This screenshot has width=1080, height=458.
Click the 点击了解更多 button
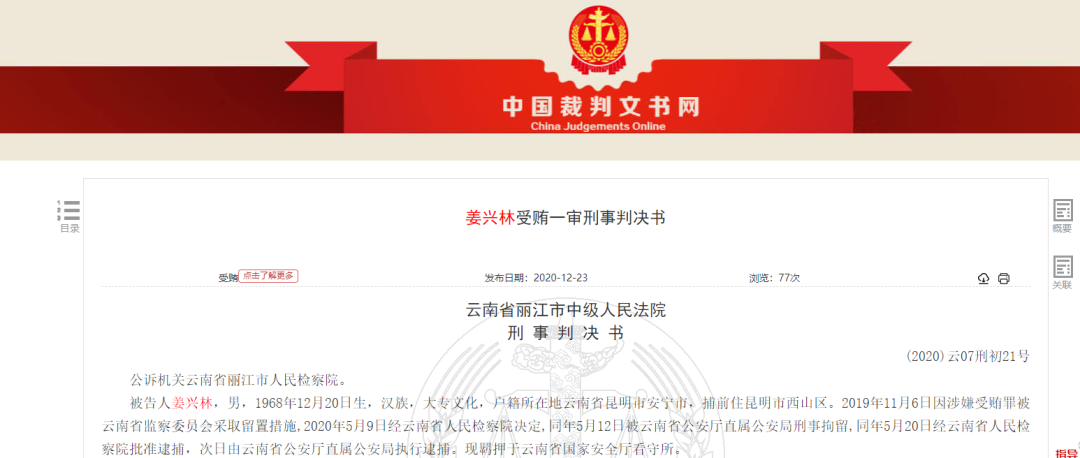coord(268,275)
